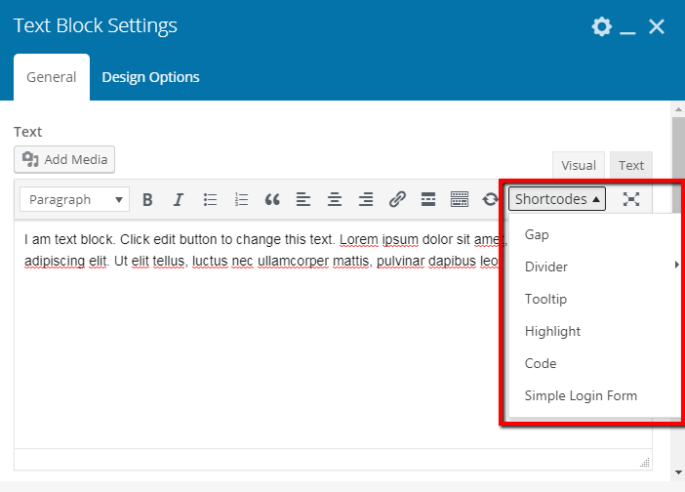
Task: Align text to the right
Action: (366, 200)
